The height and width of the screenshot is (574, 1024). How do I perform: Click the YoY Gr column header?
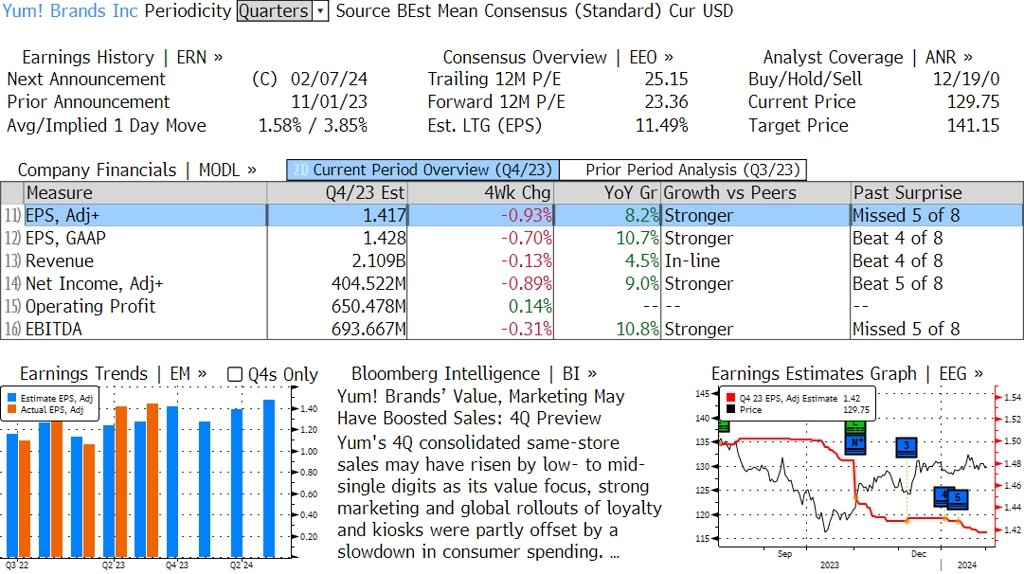click(x=607, y=193)
